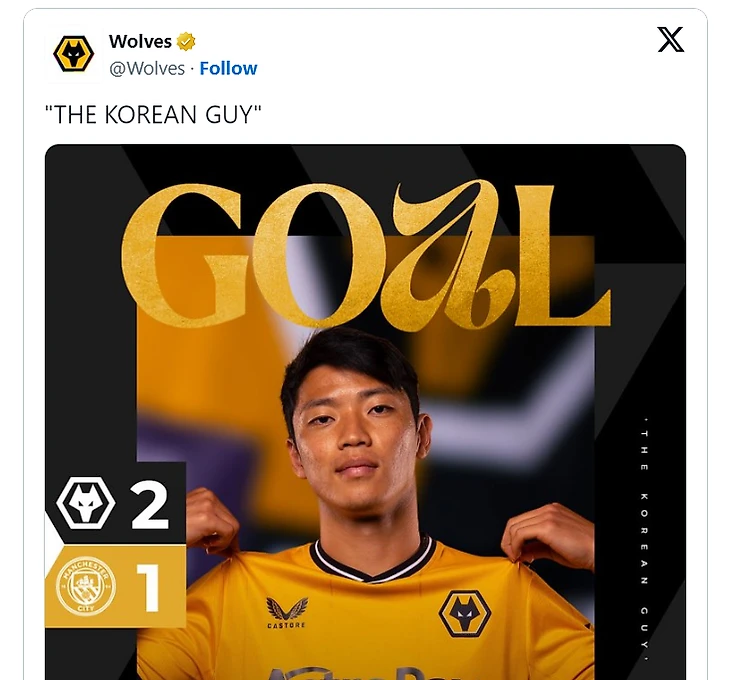Viewport: 730px width, 680px height.
Task: Open the X logo link
Action: tap(670, 40)
